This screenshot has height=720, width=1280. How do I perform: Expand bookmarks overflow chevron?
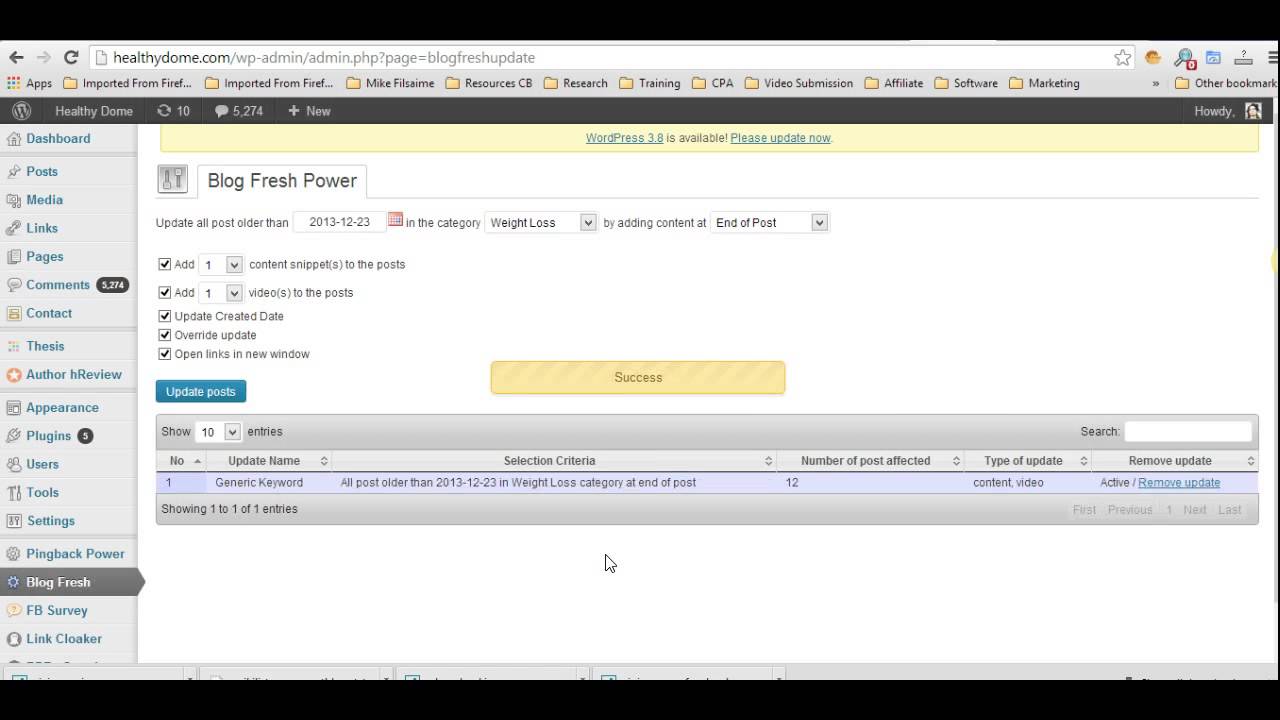point(1156,84)
